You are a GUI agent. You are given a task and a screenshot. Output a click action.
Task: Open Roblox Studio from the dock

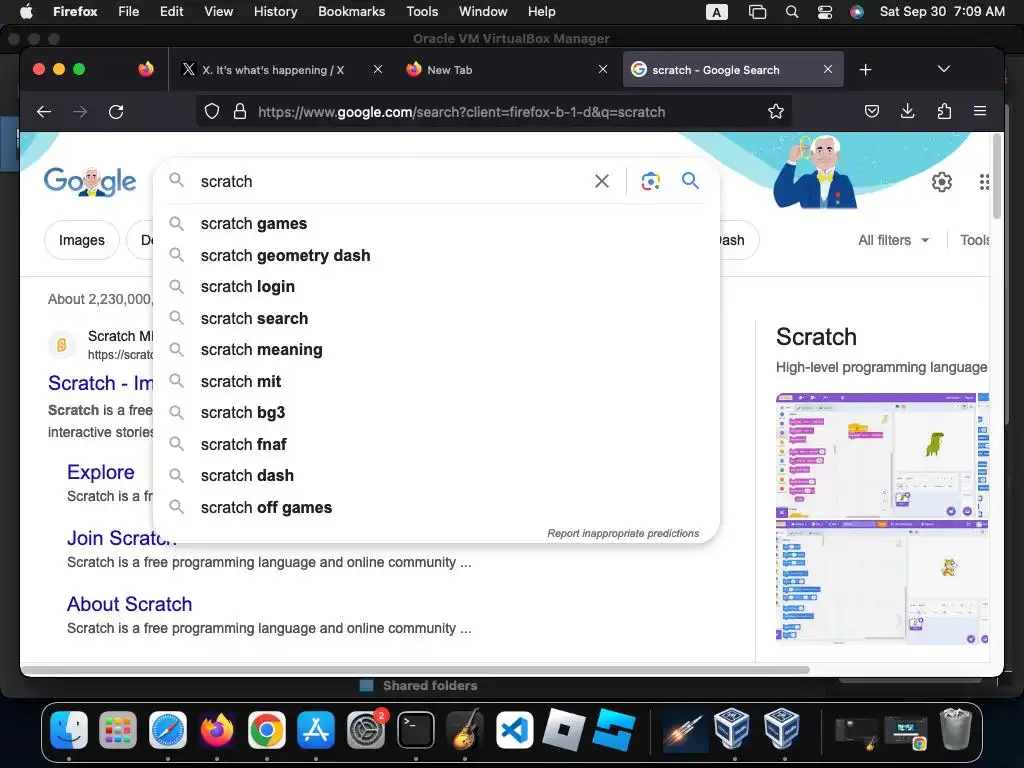point(614,729)
